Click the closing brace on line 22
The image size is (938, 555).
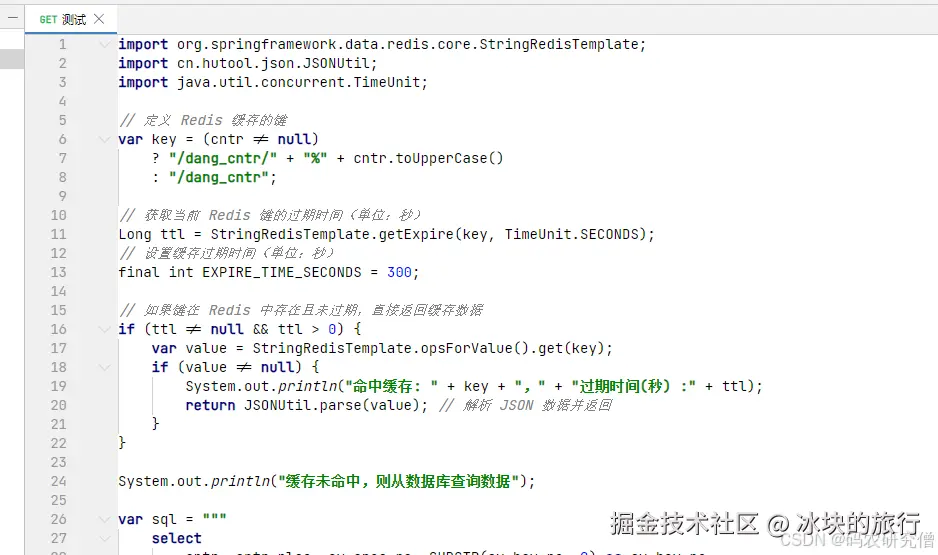(x=122, y=443)
